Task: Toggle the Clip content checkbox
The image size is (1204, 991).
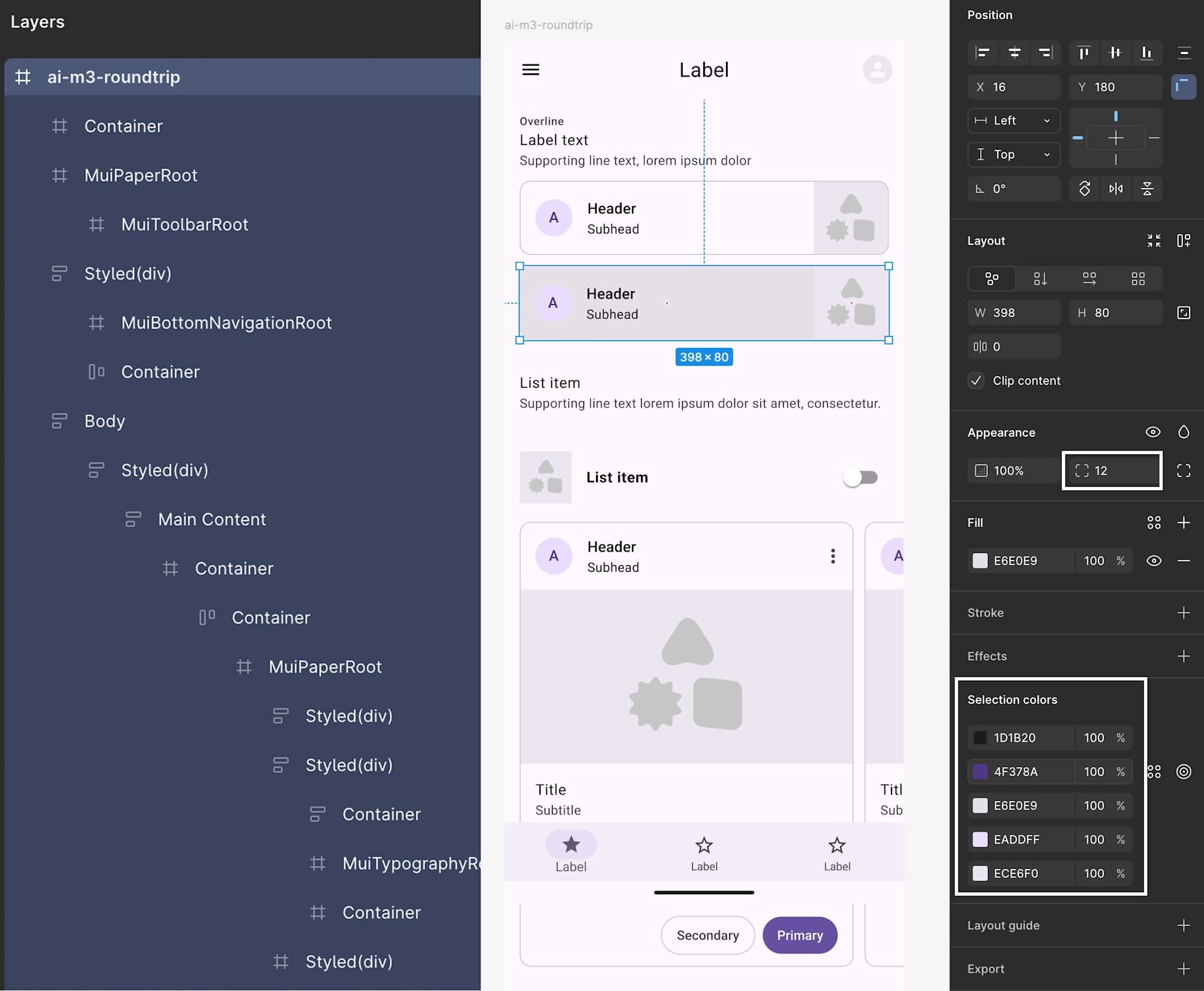Action: [x=976, y=380]
